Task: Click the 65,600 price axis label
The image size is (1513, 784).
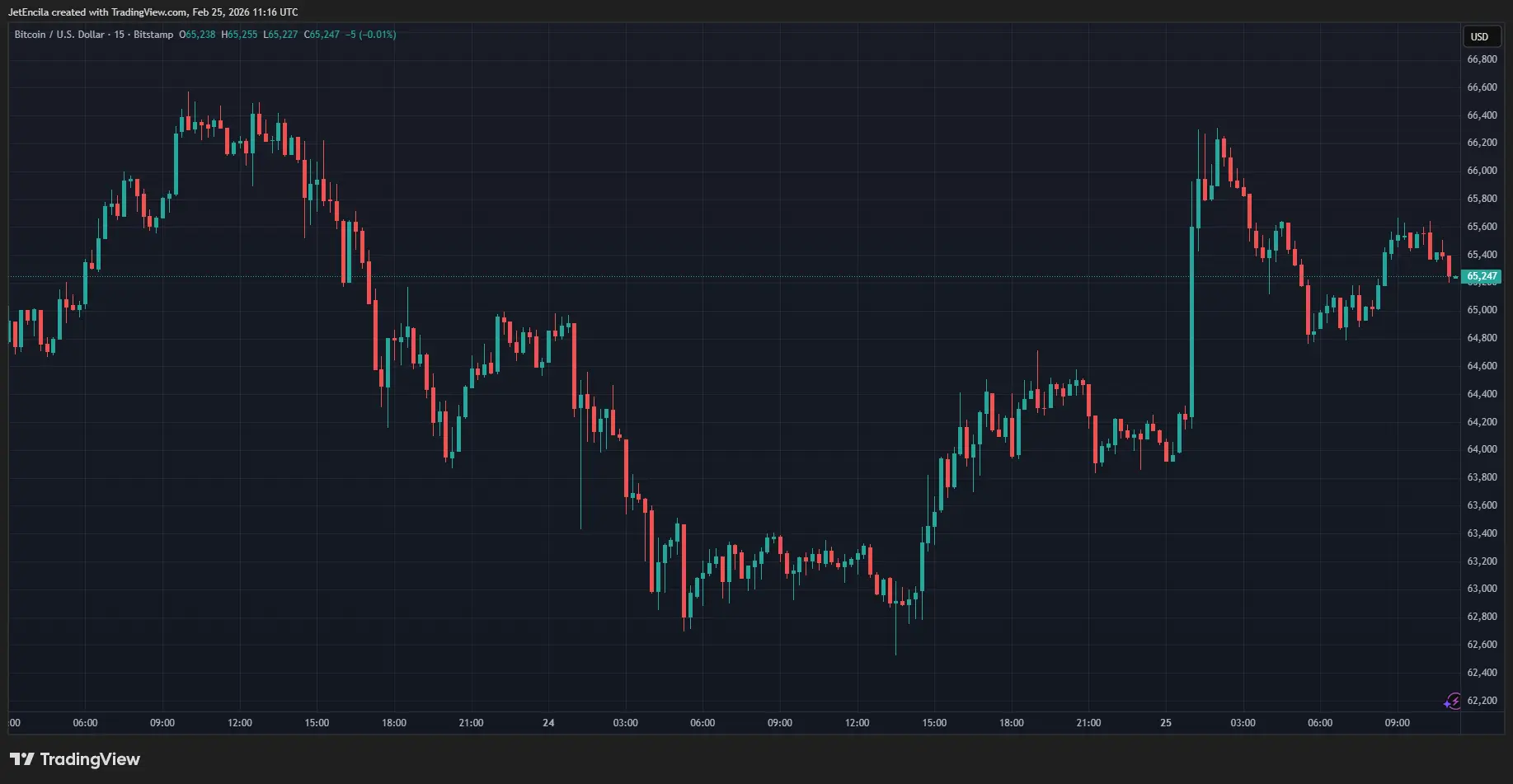Action: pyautogui.click(x=1482, y=227)
